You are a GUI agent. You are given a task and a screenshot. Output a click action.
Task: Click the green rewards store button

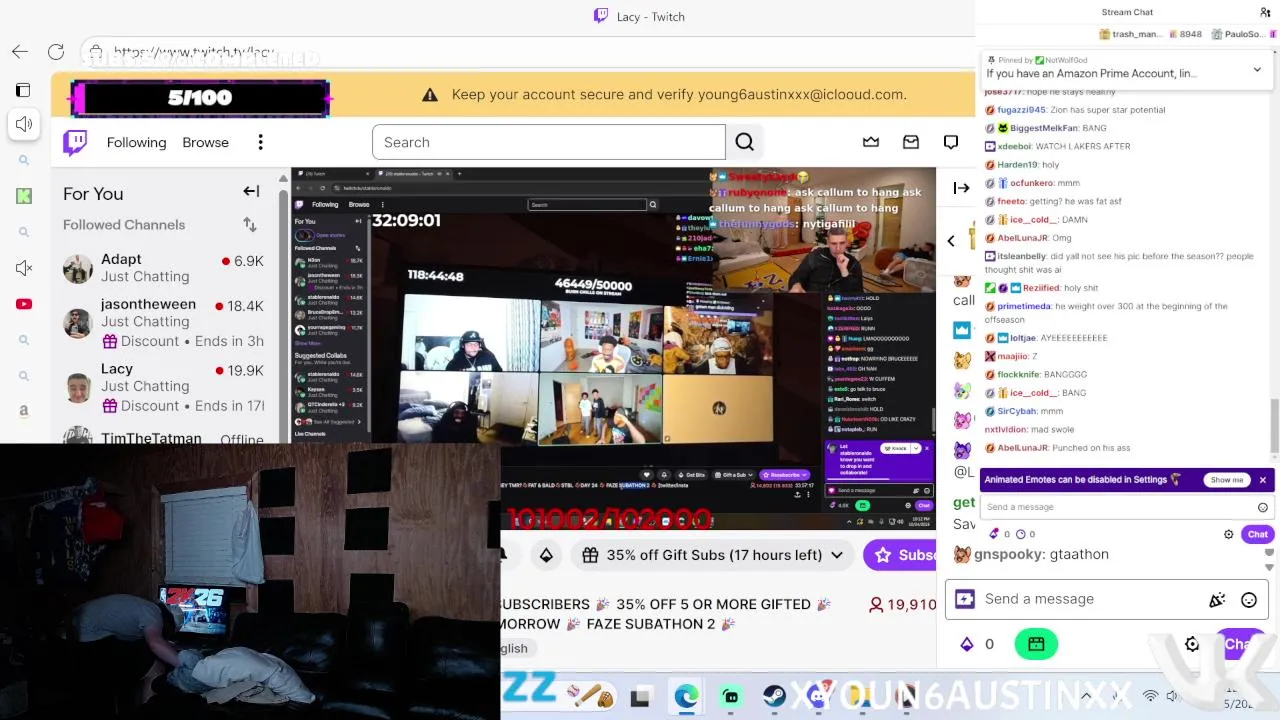[x=1036, y=644]
